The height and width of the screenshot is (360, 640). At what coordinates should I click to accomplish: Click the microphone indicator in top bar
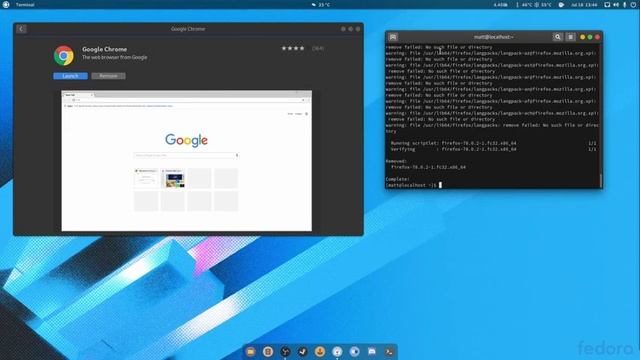624,4
